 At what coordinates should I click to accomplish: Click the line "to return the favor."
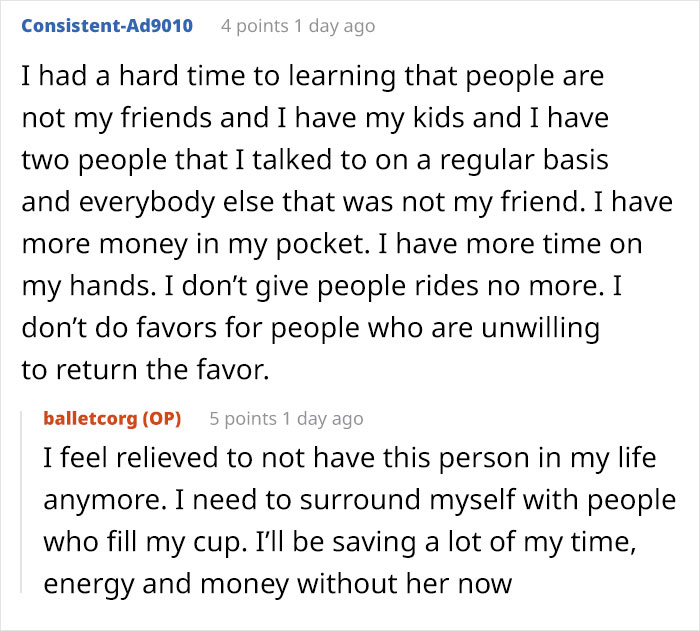point(145,370)
